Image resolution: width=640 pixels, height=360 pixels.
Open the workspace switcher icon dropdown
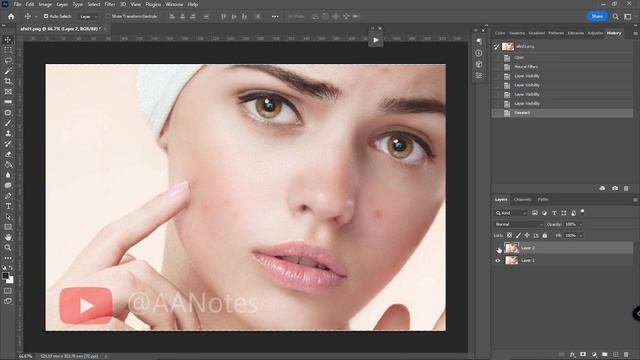pos(628,16)
